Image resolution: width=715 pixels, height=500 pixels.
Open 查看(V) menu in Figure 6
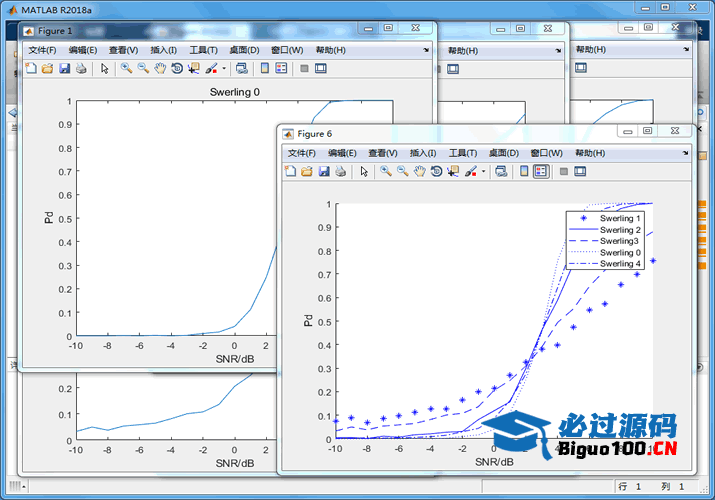pyautogui.click(x=383, y=153)
